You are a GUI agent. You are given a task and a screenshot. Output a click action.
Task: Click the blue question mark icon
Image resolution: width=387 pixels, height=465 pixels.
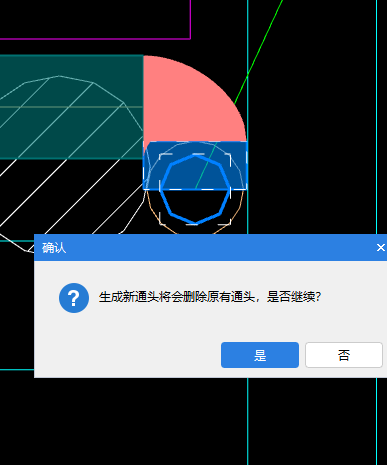coord(74,298)
